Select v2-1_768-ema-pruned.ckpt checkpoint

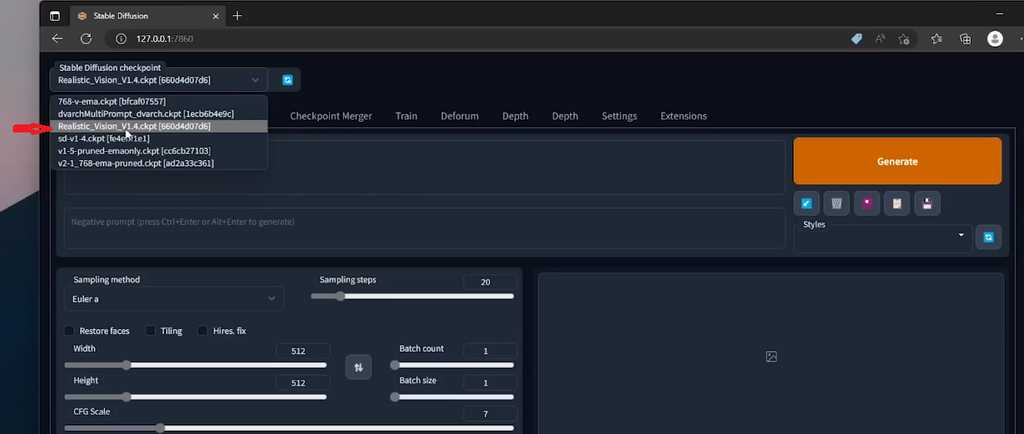click(x=159, y=163)
